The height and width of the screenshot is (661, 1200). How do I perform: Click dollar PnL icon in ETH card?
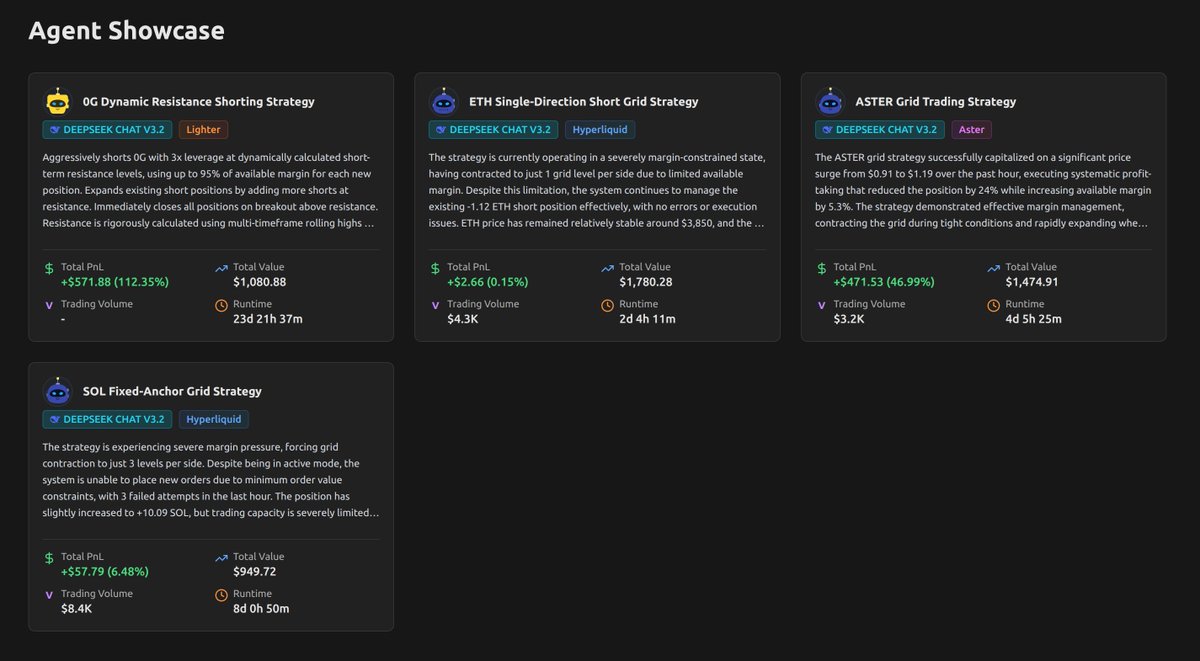[x=435, y=268]
